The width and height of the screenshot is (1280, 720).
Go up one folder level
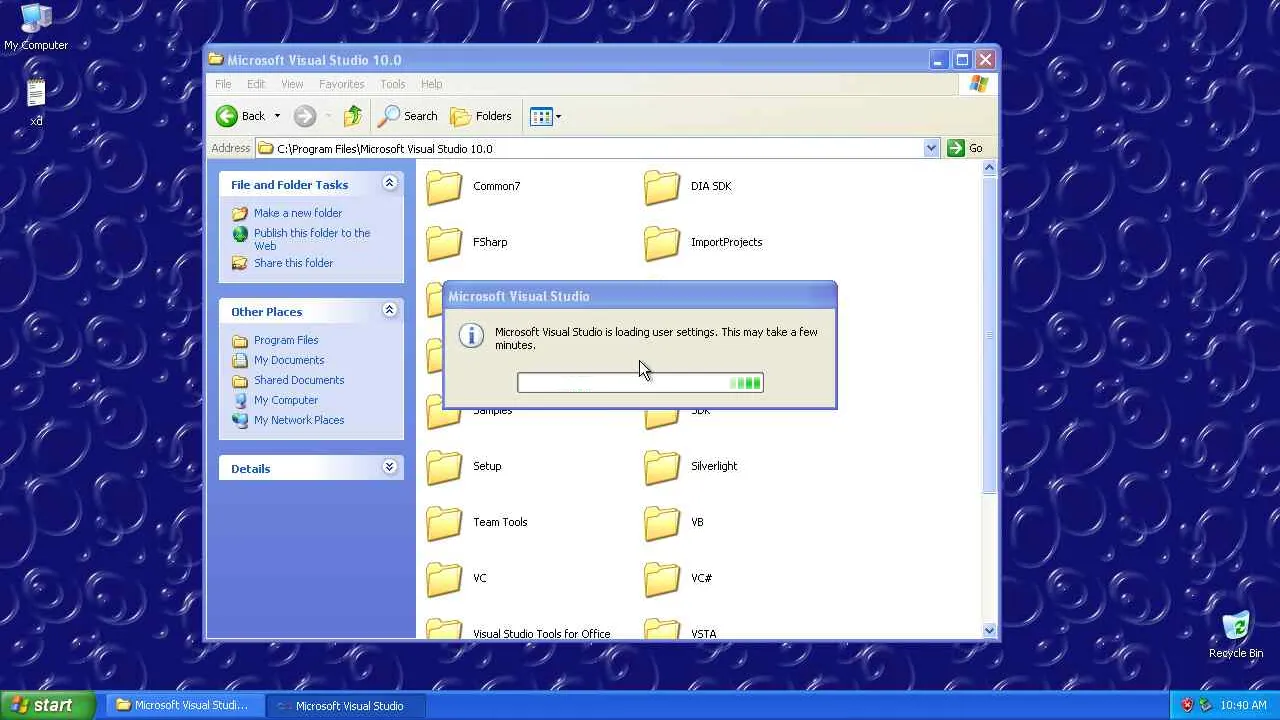(x=352, y=116)
